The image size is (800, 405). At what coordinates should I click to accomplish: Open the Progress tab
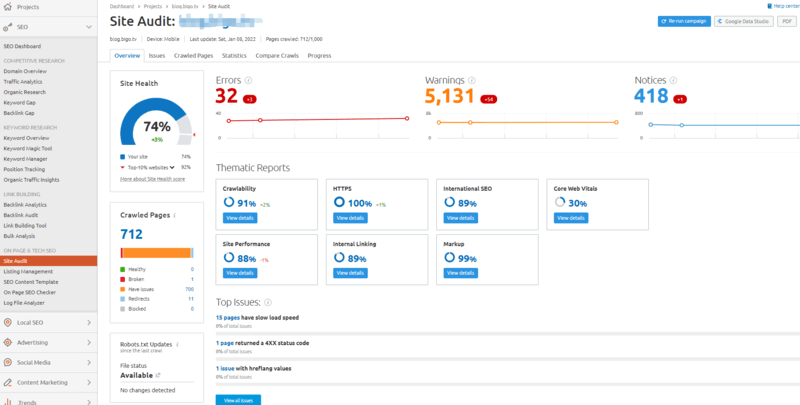[x=319, y=56]
